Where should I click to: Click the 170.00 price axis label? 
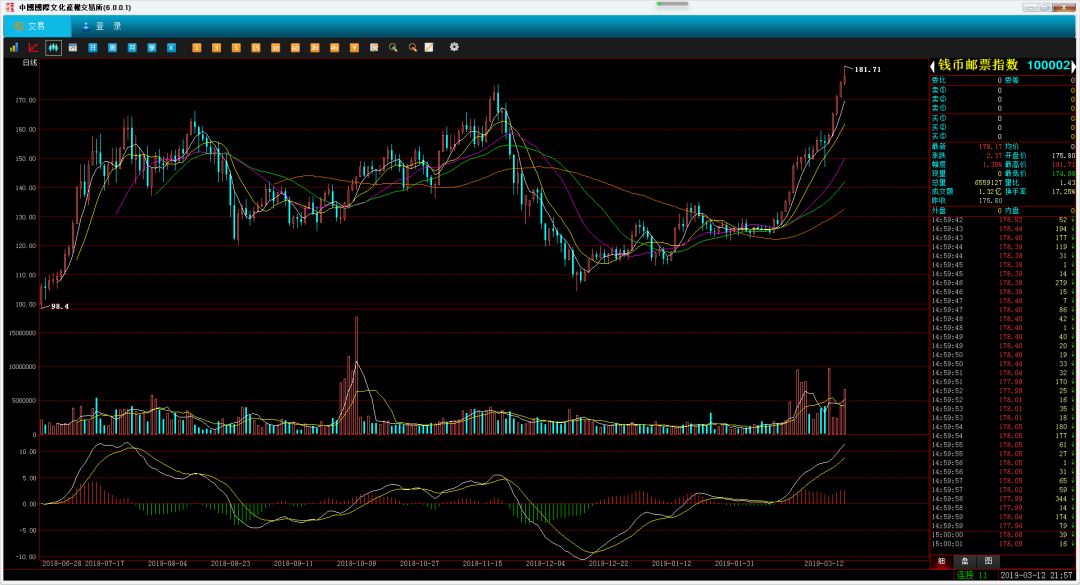click(x=26, y=101)
